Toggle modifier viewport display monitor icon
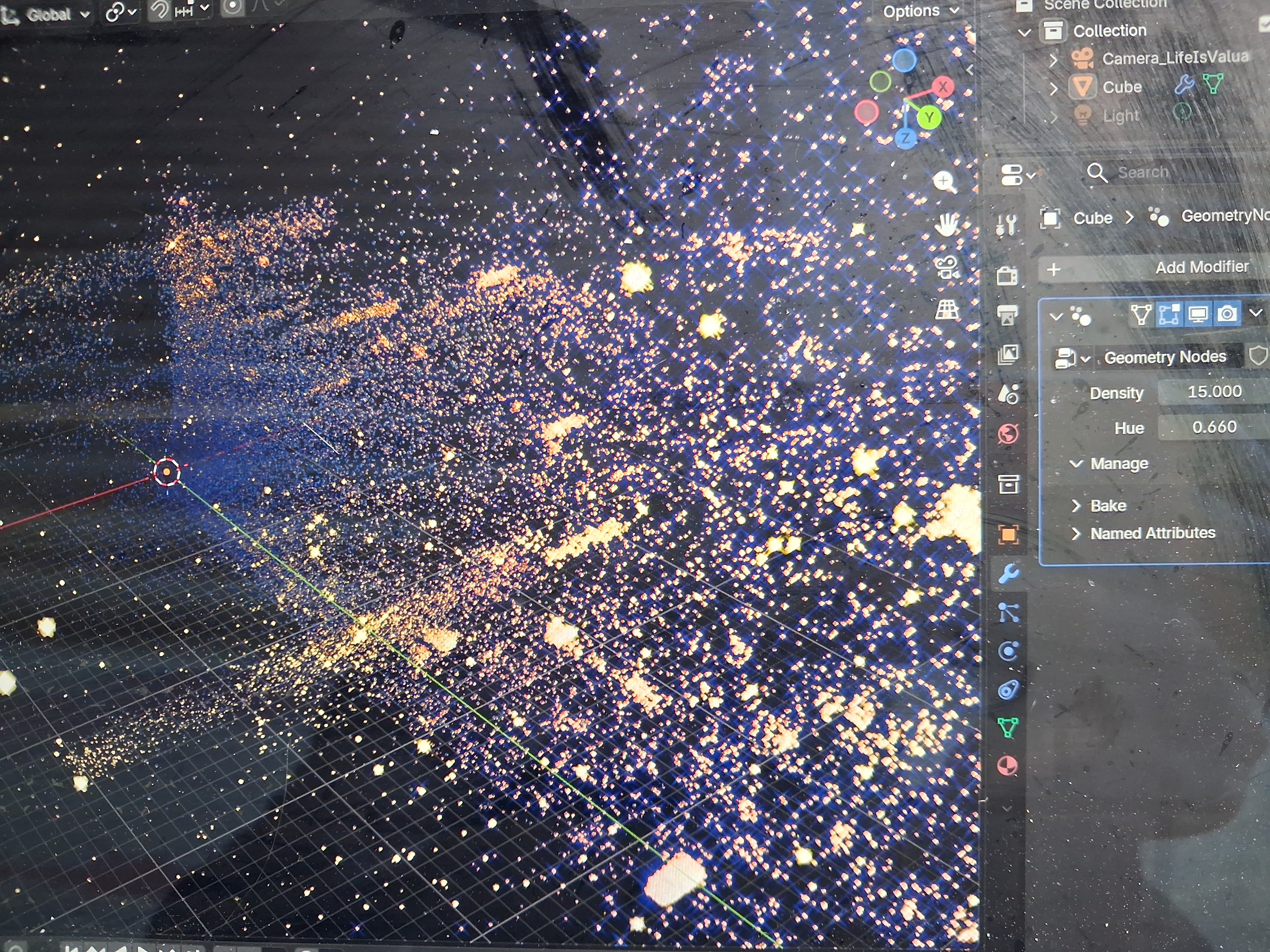The width and height of the screenshot is (1270, 952). (x=1198, y=315)
